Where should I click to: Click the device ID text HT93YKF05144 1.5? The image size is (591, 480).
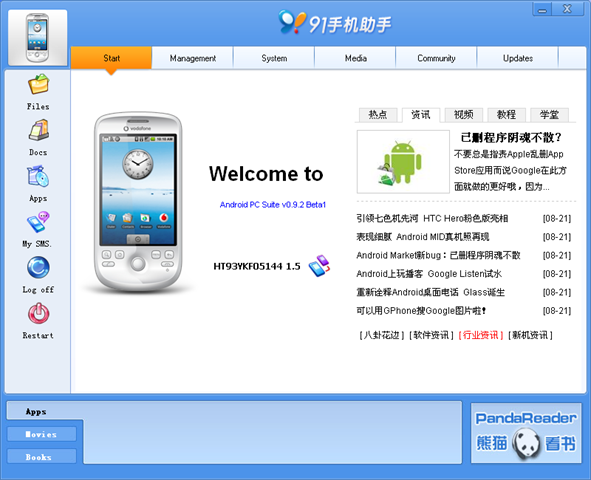click(257, 266)
